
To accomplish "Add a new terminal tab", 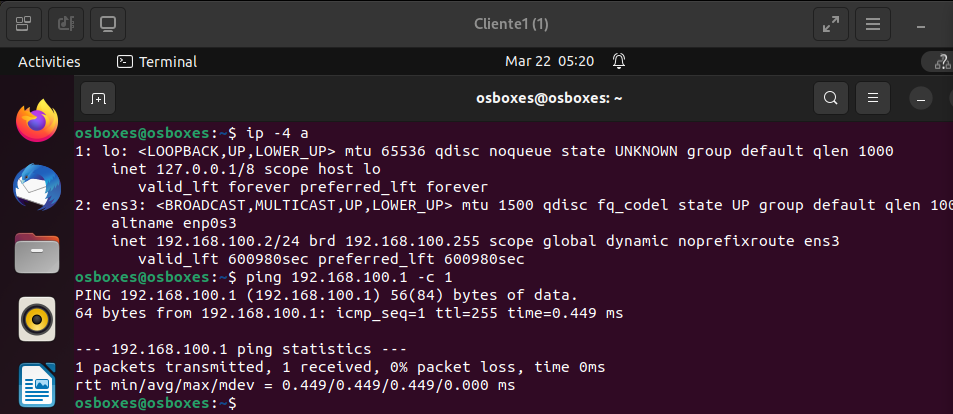I will (x=98, y=98).
